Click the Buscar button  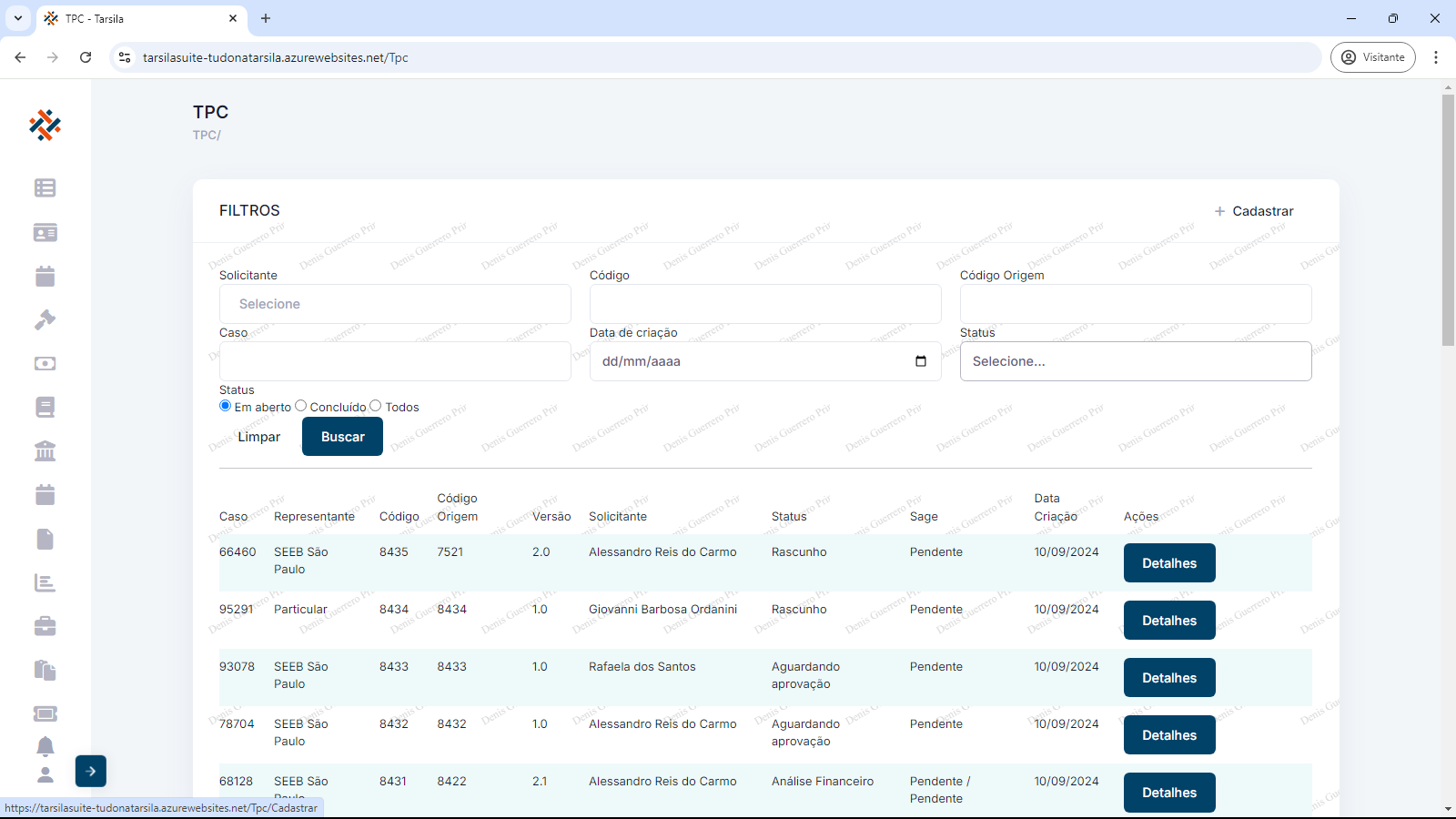pyautogui.click(x=342, y=437)
